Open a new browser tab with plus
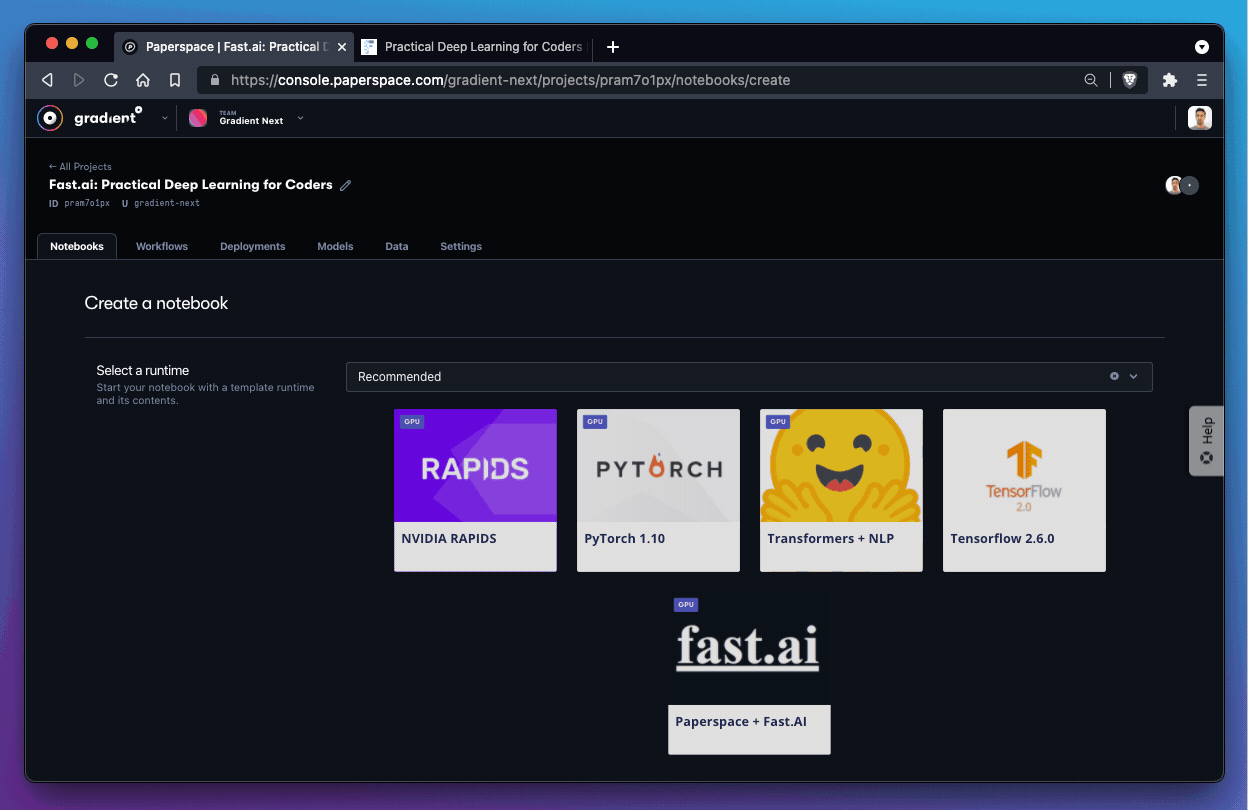The height and width of the screenshot is (810, 1248). (x=613, y=47)
